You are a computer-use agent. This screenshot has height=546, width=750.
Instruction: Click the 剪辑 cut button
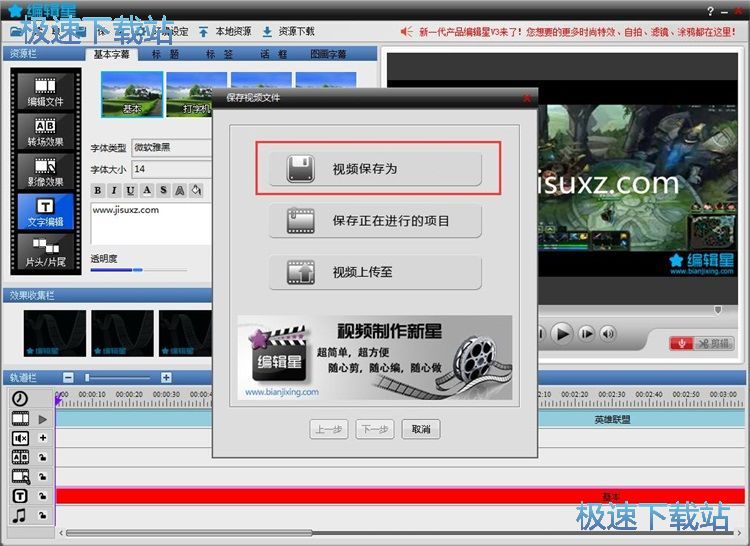[714, 343]
